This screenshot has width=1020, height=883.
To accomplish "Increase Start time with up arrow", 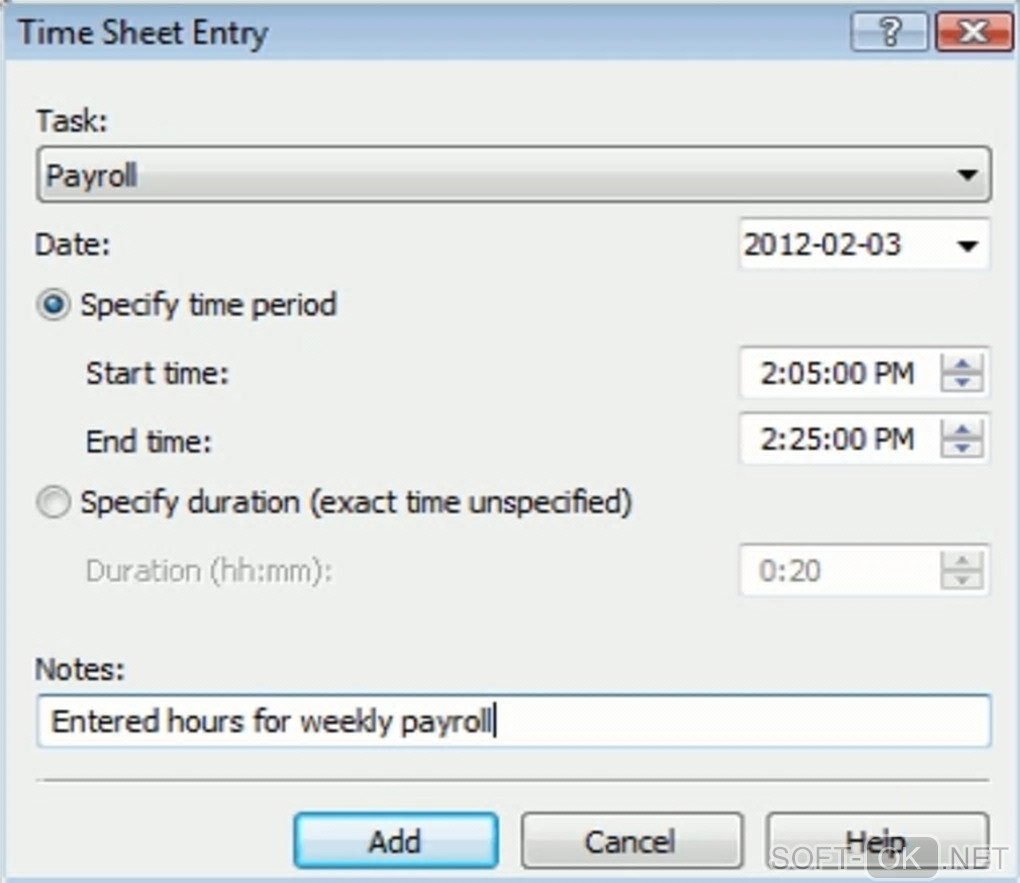I will point(963,365).
